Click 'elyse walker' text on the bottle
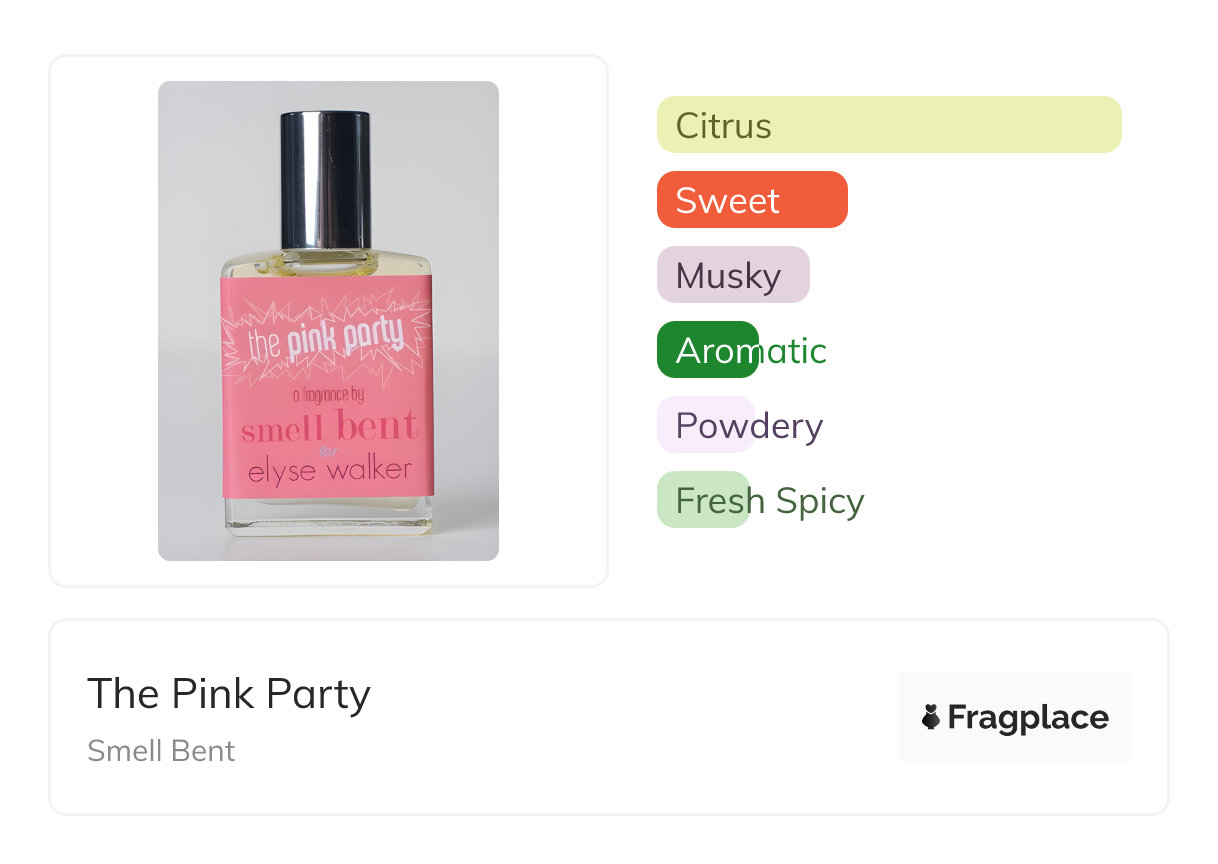This screenshot has height=864, width=1218. [329, 470]
